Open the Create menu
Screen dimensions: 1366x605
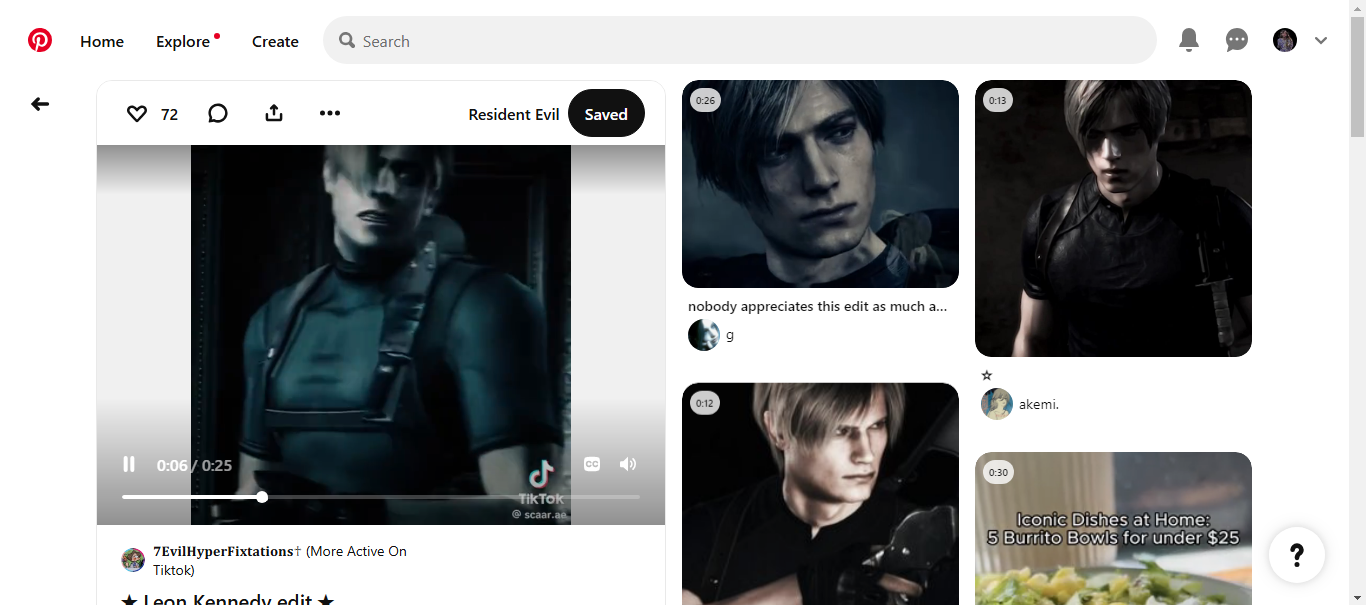(275, 41)
